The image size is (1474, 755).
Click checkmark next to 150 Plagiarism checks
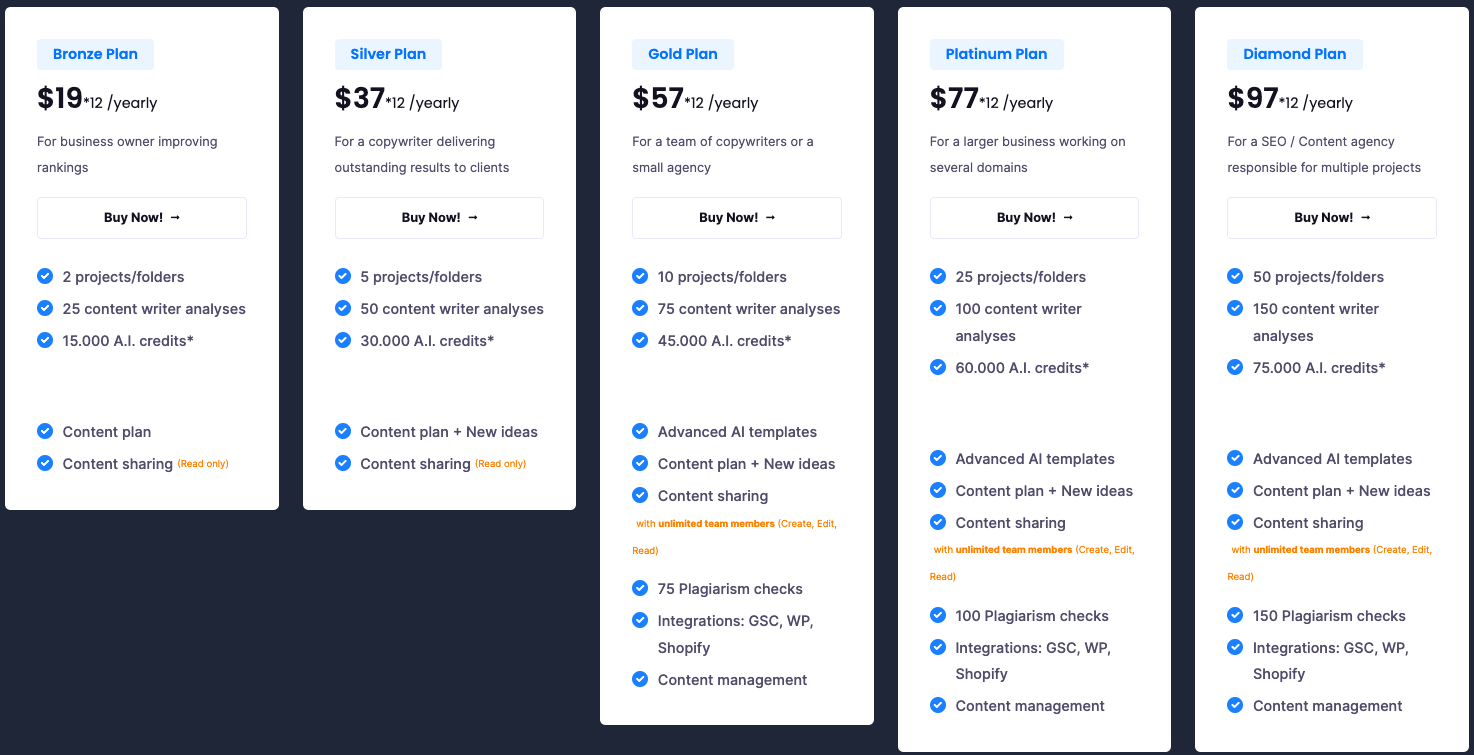pyautogui.click(x=1235, y=615)
